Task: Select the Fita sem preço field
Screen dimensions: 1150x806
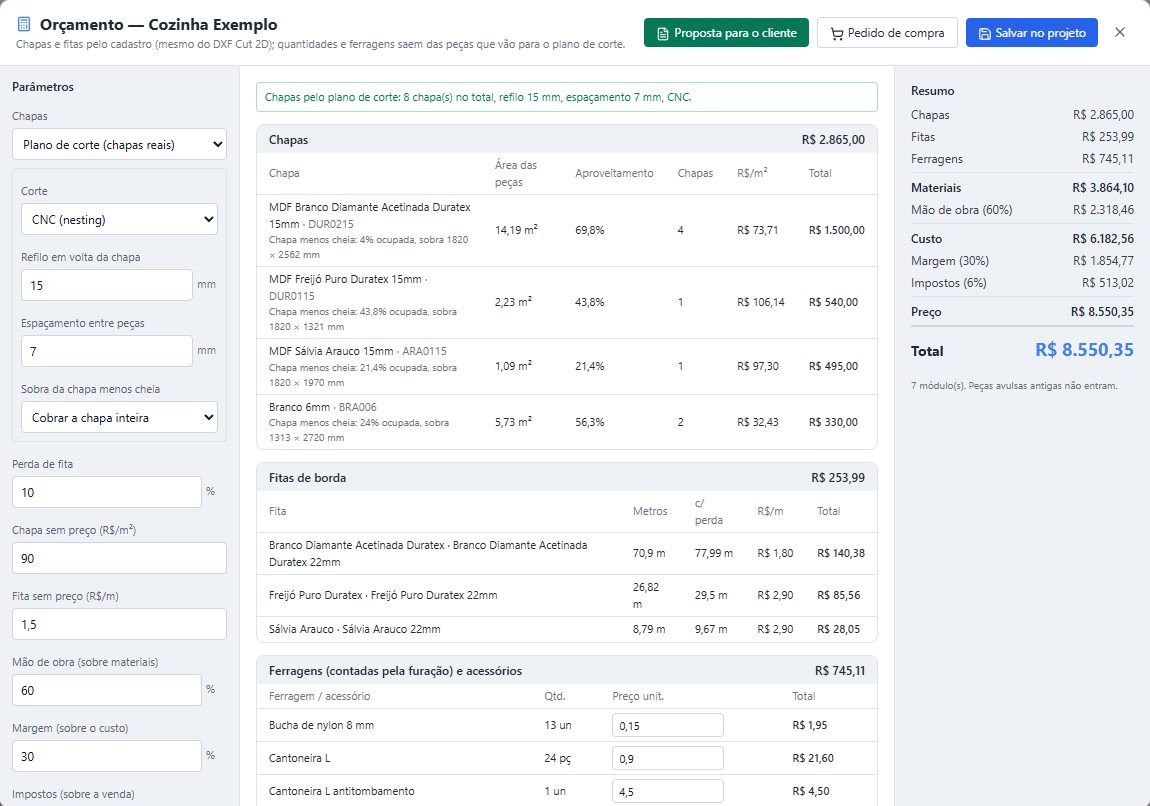Action: pos(120,624)
